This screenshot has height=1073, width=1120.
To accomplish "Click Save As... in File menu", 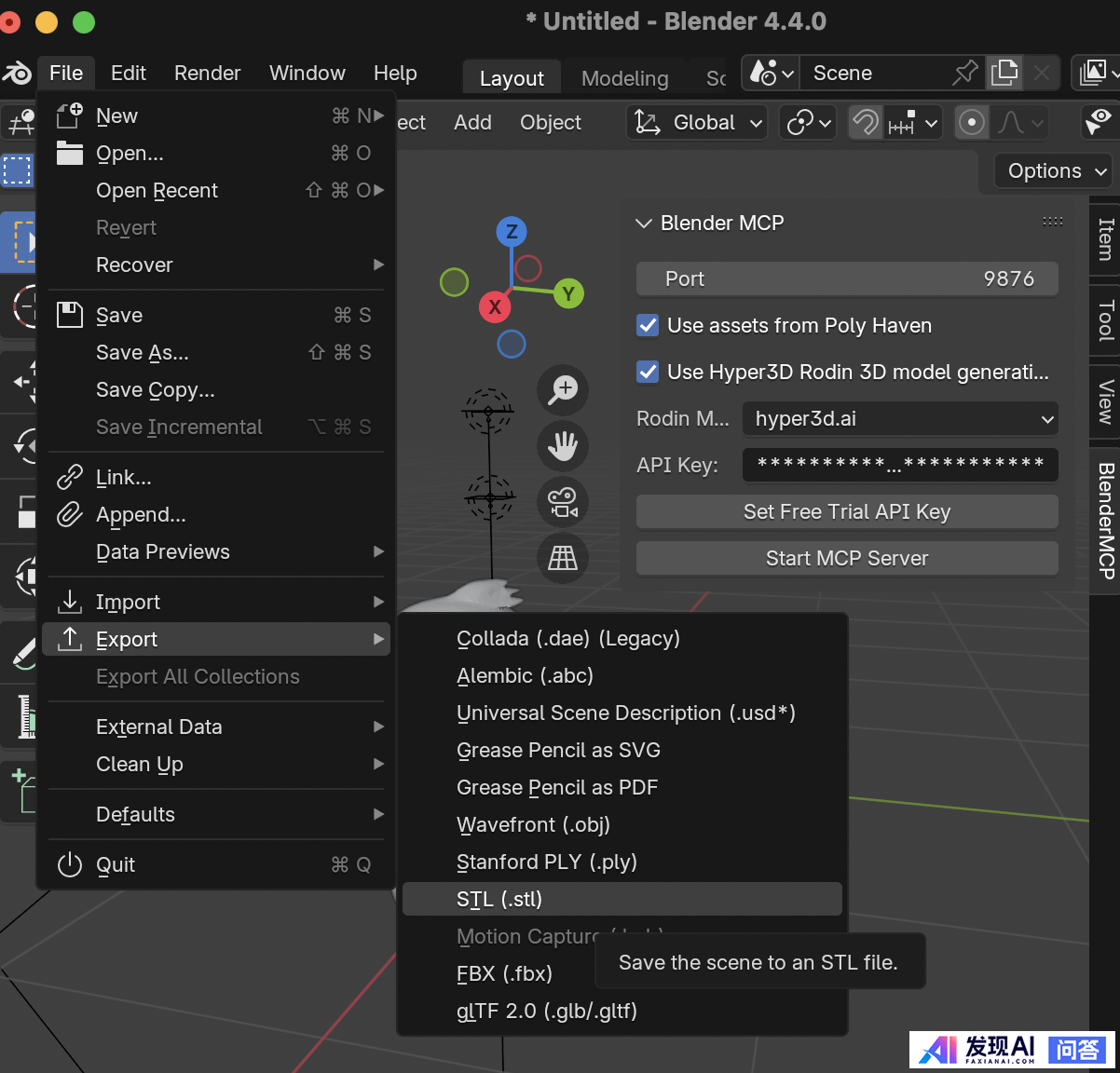I will click(x=216, y=352).
